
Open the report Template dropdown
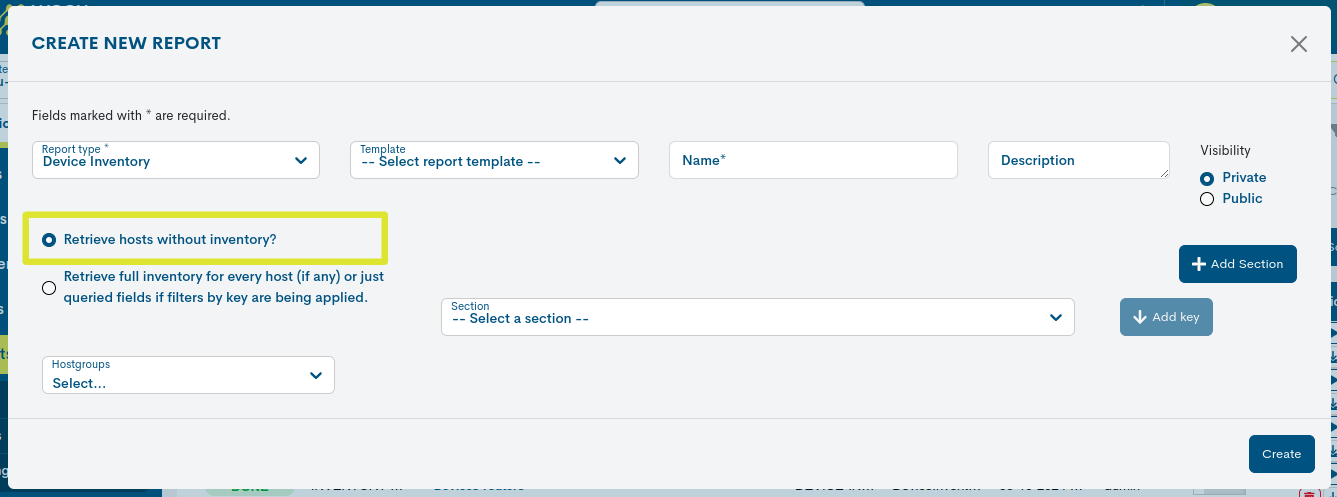click(x=494, y=160)
